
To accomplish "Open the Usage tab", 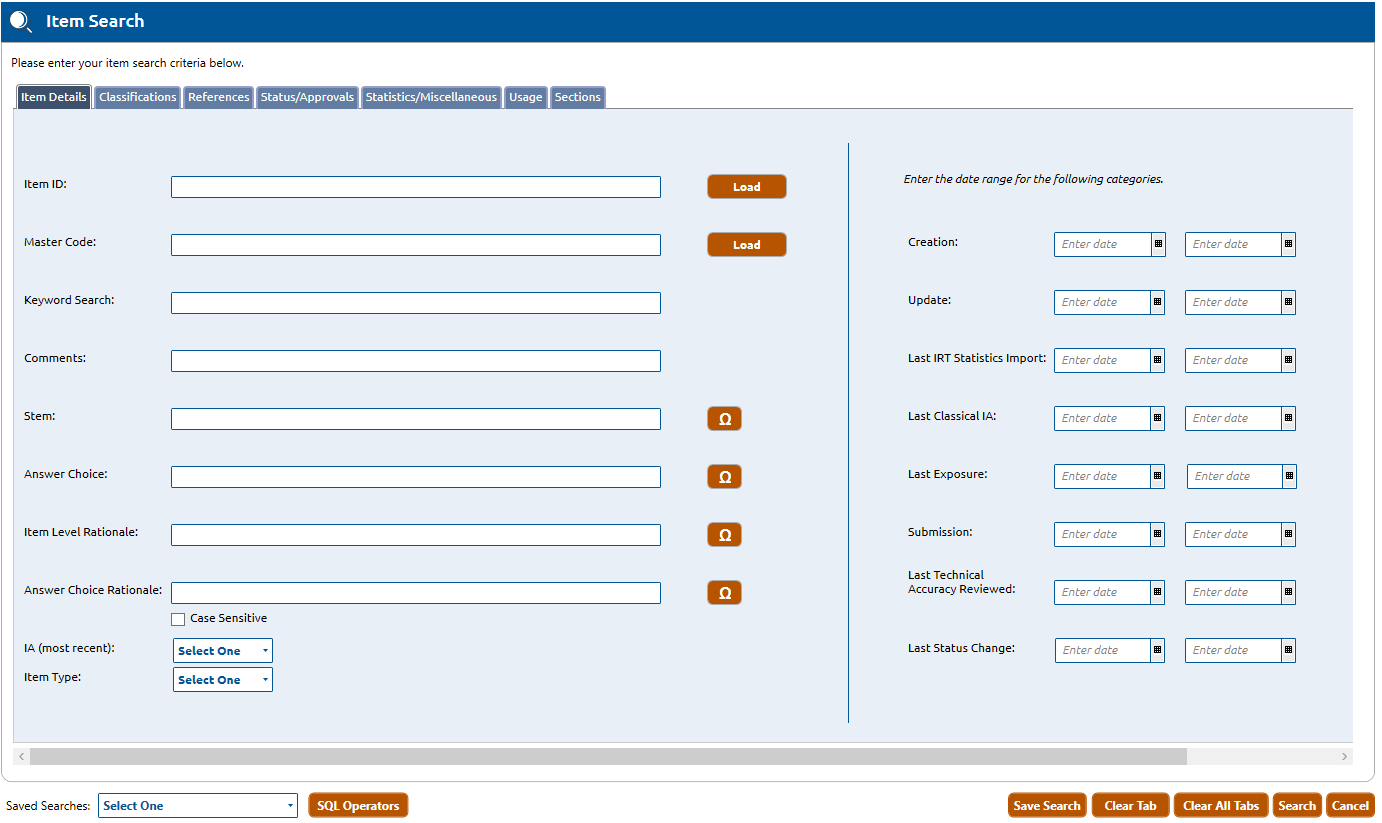I will (x=525, y=97).
